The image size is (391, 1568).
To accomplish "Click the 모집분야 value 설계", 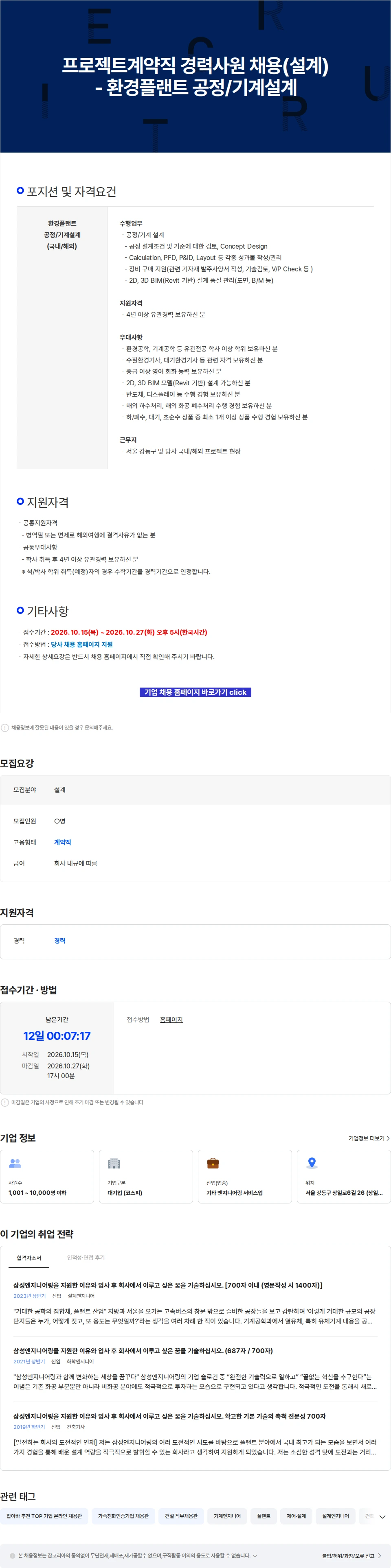I will (60, 789).
